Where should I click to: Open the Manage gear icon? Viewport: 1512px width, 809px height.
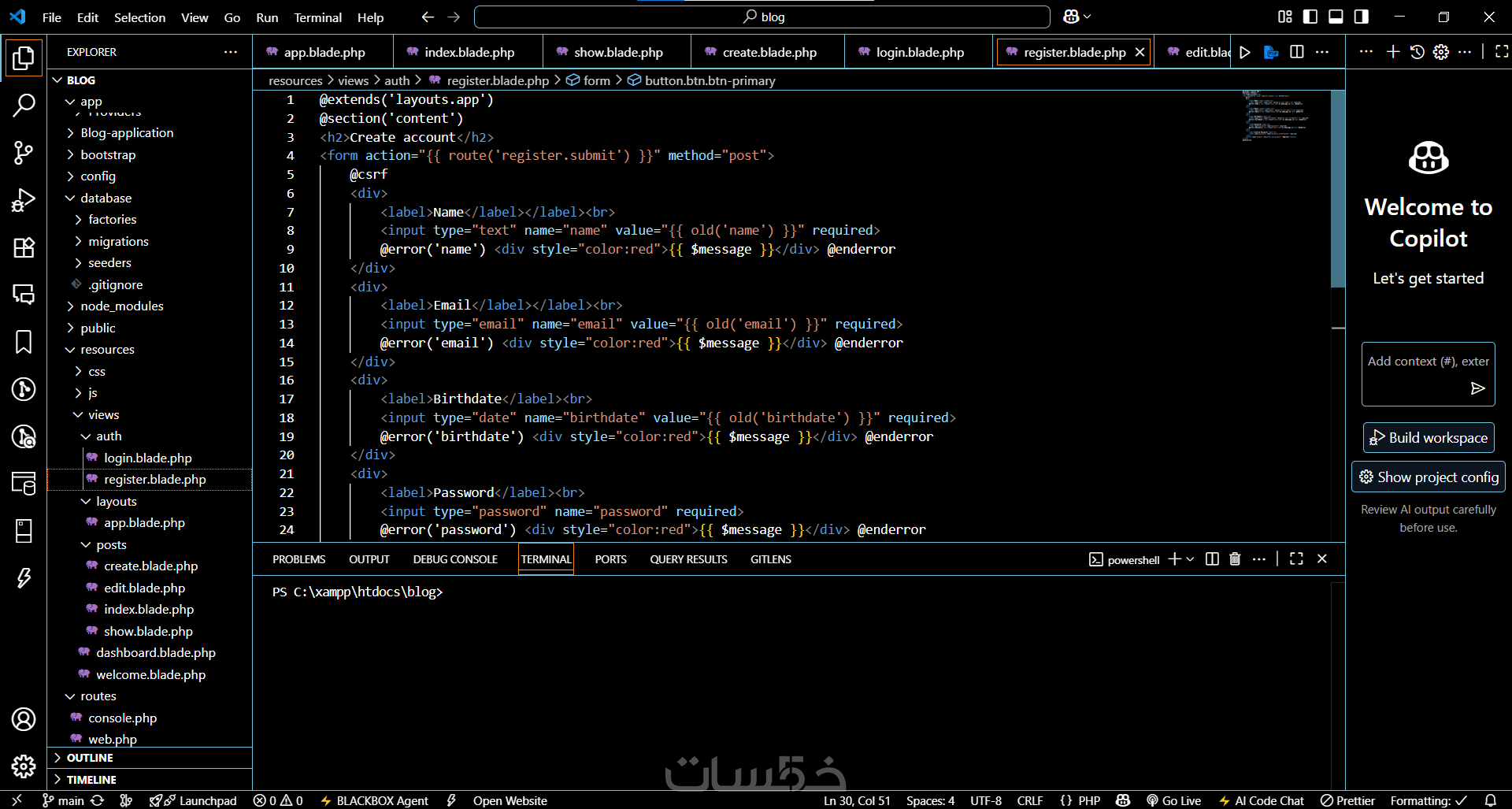pos(24,766)
